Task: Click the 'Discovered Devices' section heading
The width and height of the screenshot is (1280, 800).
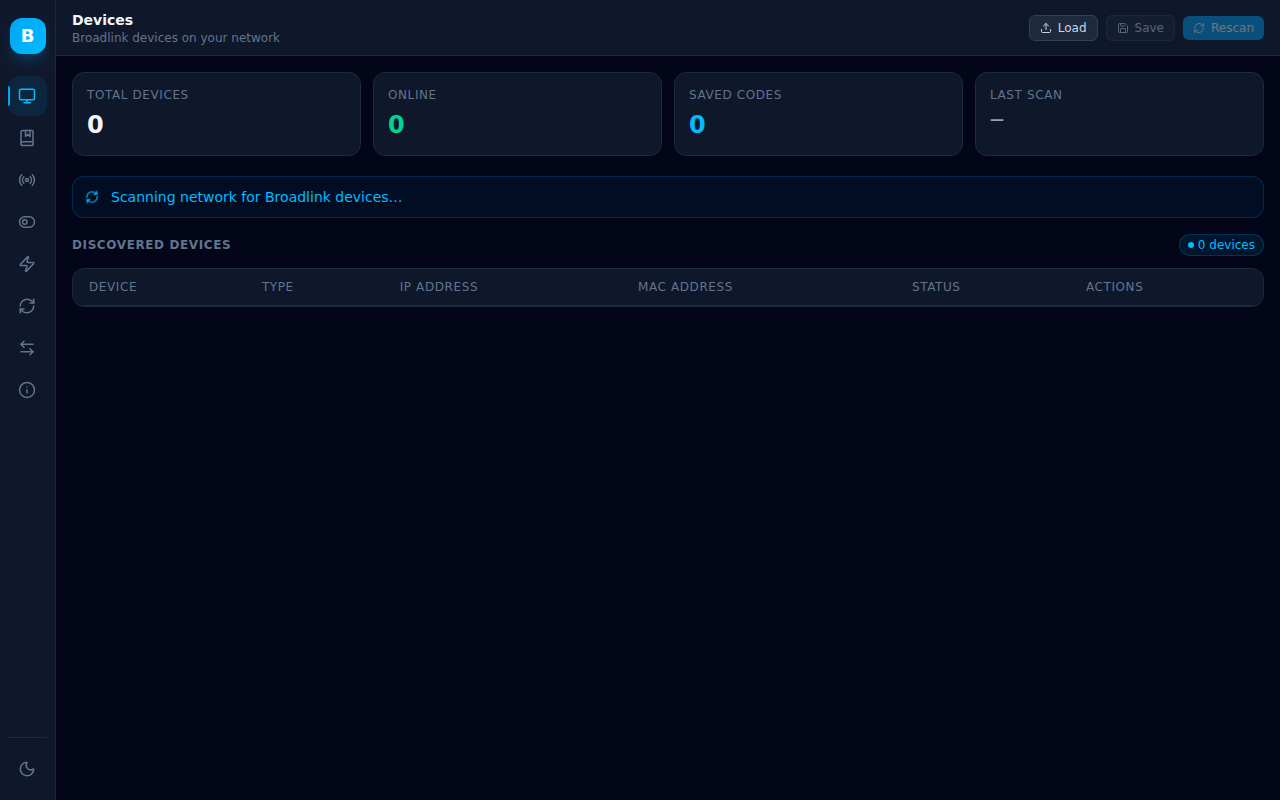Action: [151, 244]
